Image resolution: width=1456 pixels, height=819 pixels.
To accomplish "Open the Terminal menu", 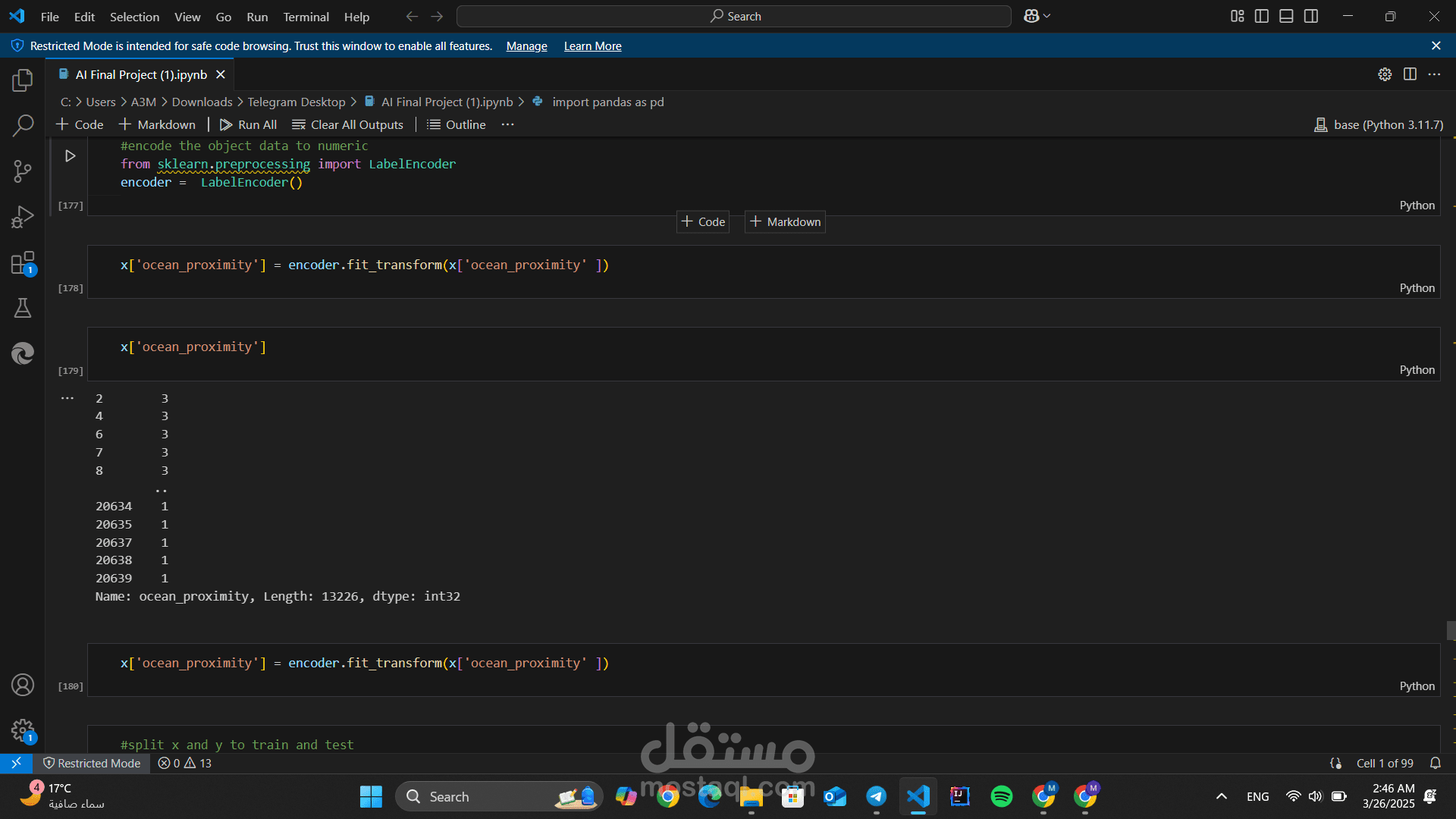I will point(306,17).
